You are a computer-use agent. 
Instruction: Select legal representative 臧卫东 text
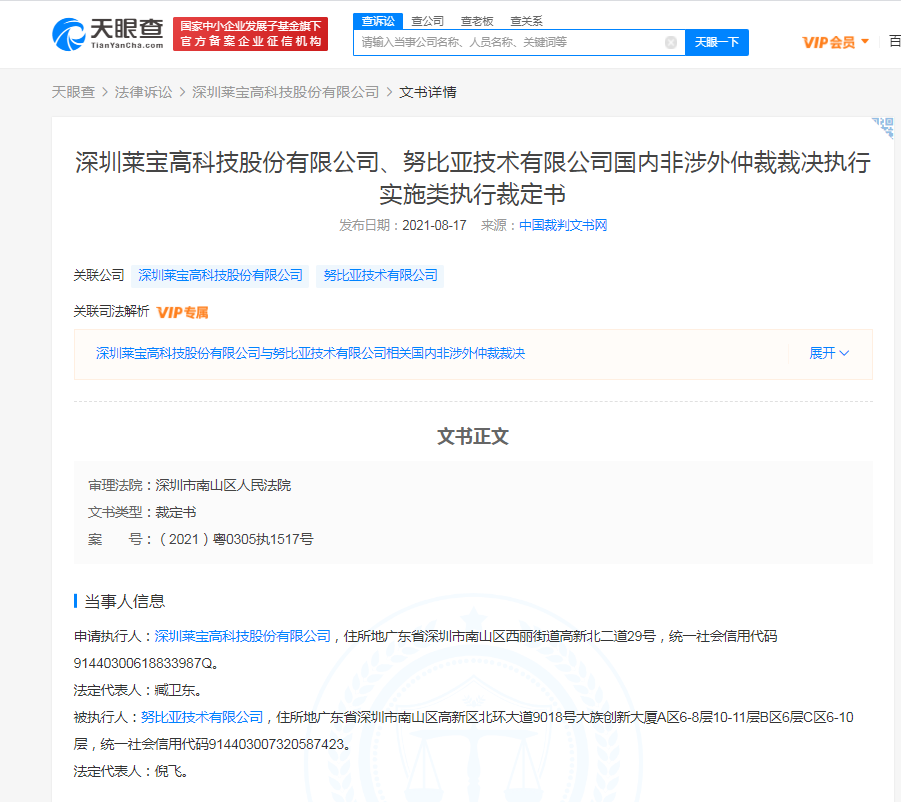coord(175,691)
